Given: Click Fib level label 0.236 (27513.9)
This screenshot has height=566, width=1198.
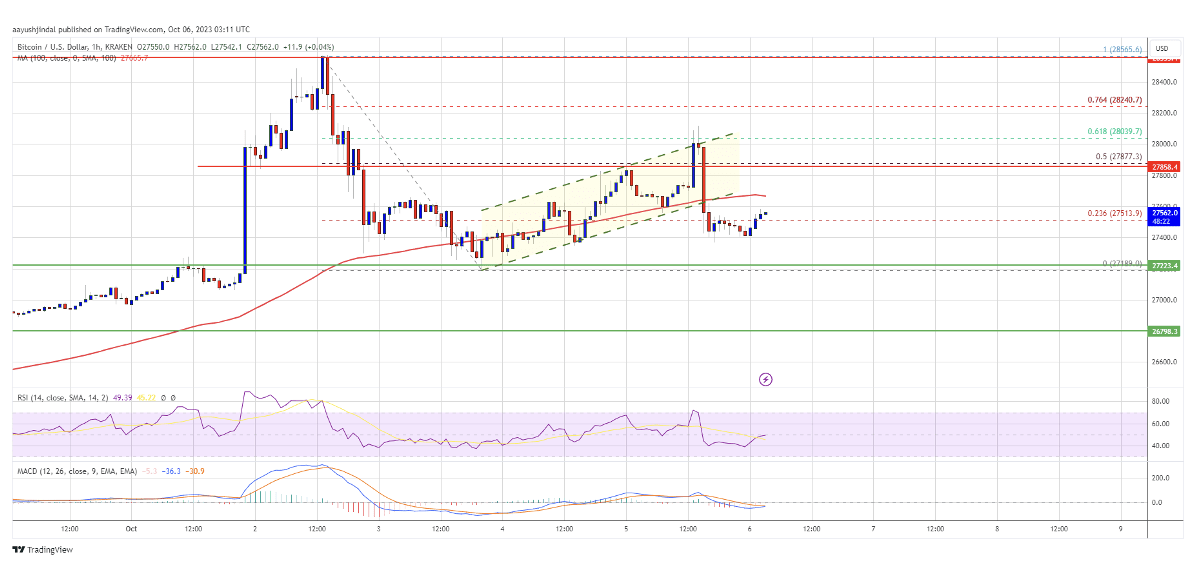Looking at the screenshot, I should click(x=1116, y=213).
